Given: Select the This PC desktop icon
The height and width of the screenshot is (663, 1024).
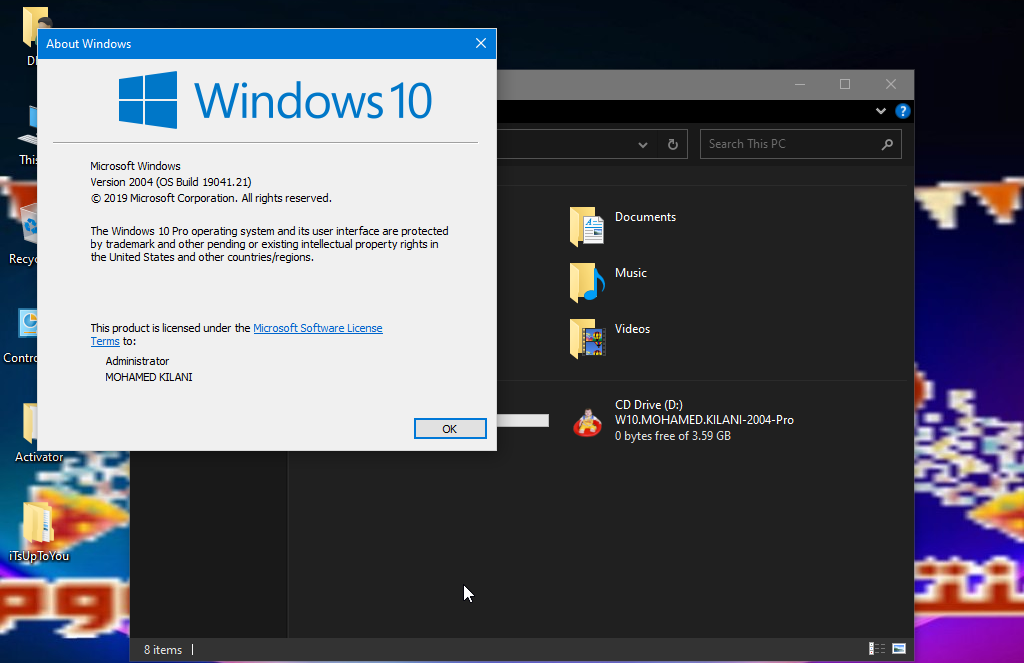Looking at the screenshot, I should (27, 136).
